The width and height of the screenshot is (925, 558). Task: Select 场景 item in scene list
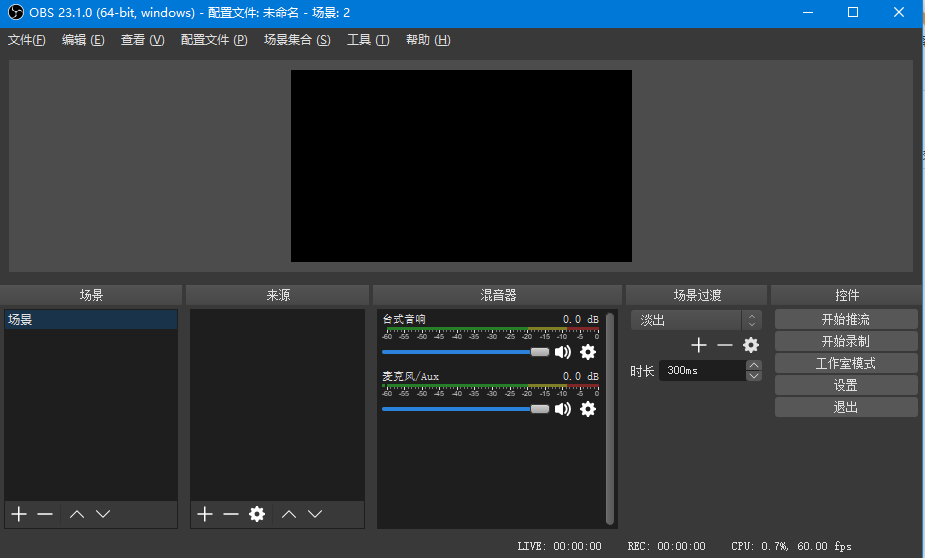[x=91, y=320]
